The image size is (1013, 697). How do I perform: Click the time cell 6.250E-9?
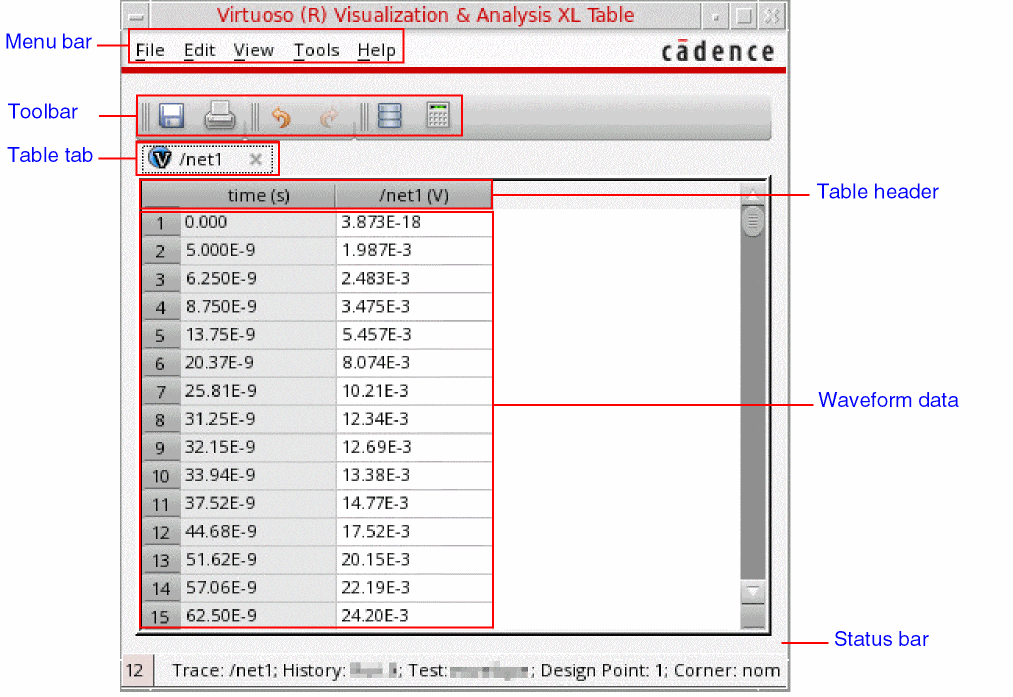tap(258, 279)
